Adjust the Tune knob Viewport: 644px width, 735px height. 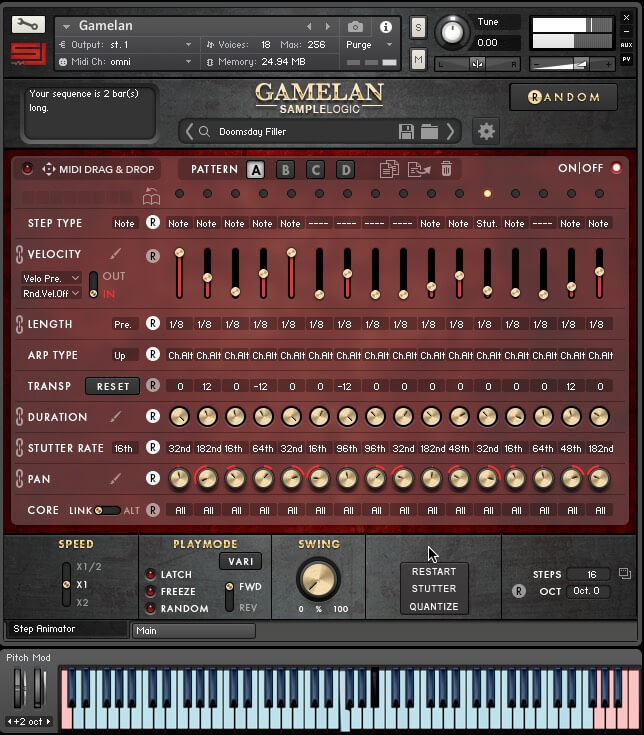[452, 32]
